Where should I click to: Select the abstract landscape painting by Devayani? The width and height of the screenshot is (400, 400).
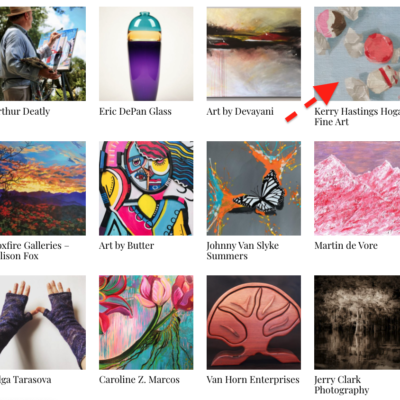coord(254,54)
